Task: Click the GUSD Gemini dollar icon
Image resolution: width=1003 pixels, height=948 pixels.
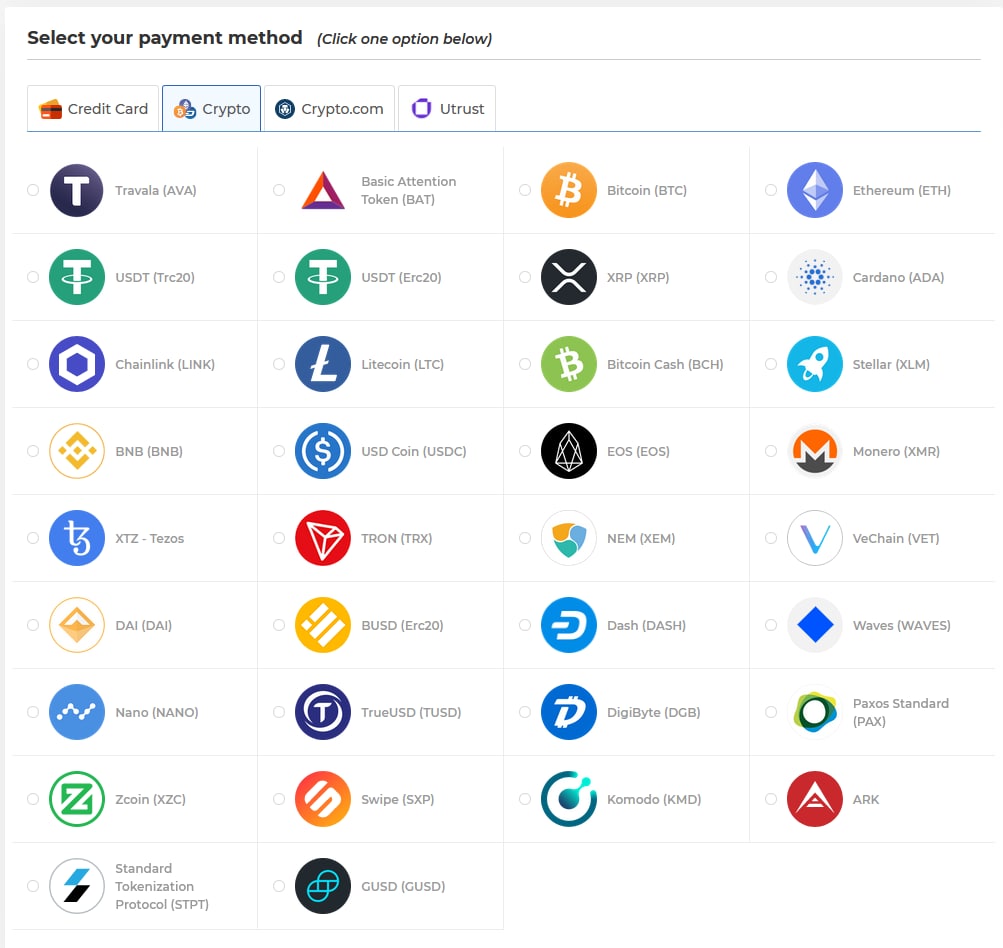Action: [323, 887]
